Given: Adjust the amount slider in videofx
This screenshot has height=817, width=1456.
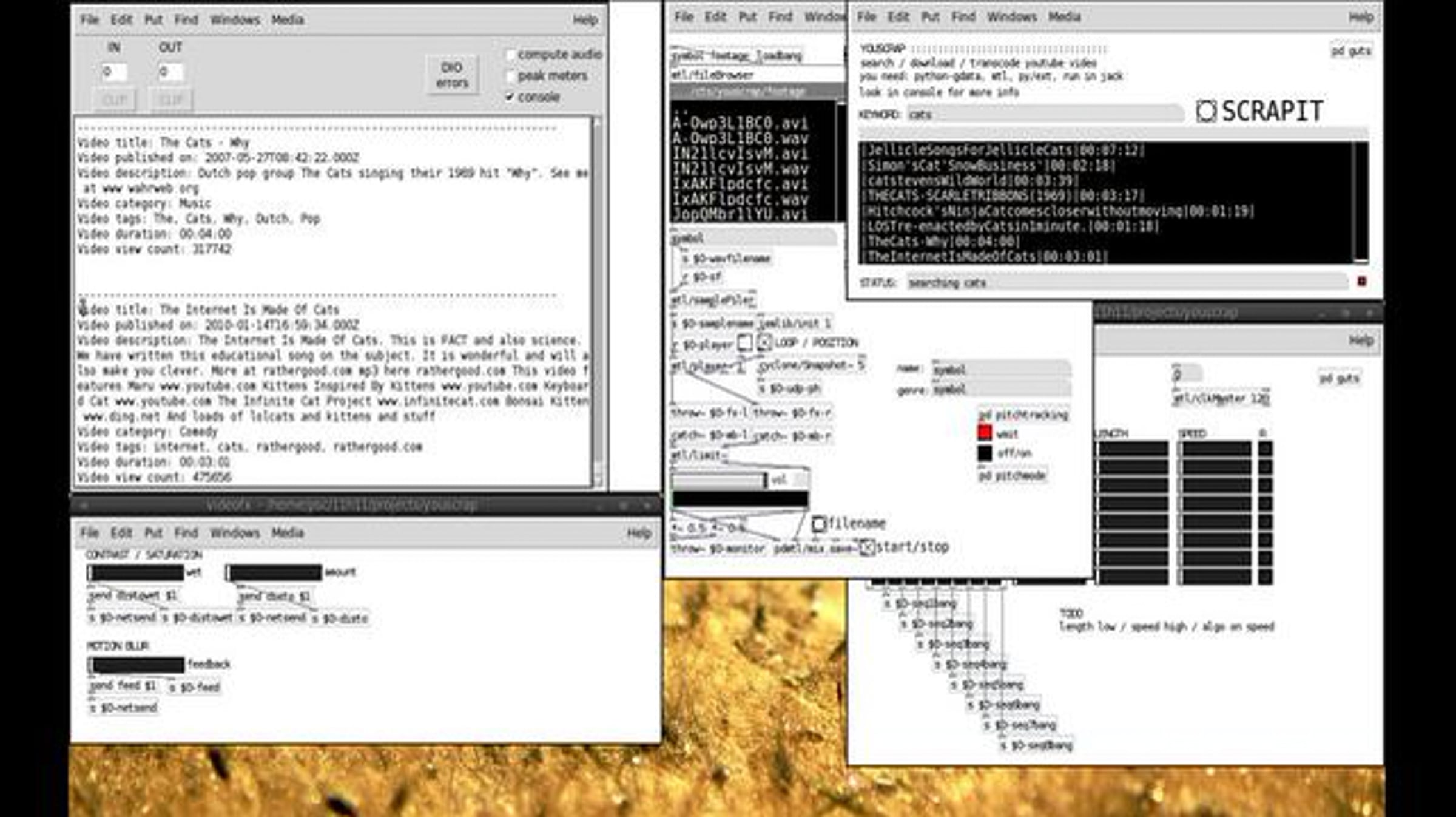Looking at the screenshot, I should [274, 572].
